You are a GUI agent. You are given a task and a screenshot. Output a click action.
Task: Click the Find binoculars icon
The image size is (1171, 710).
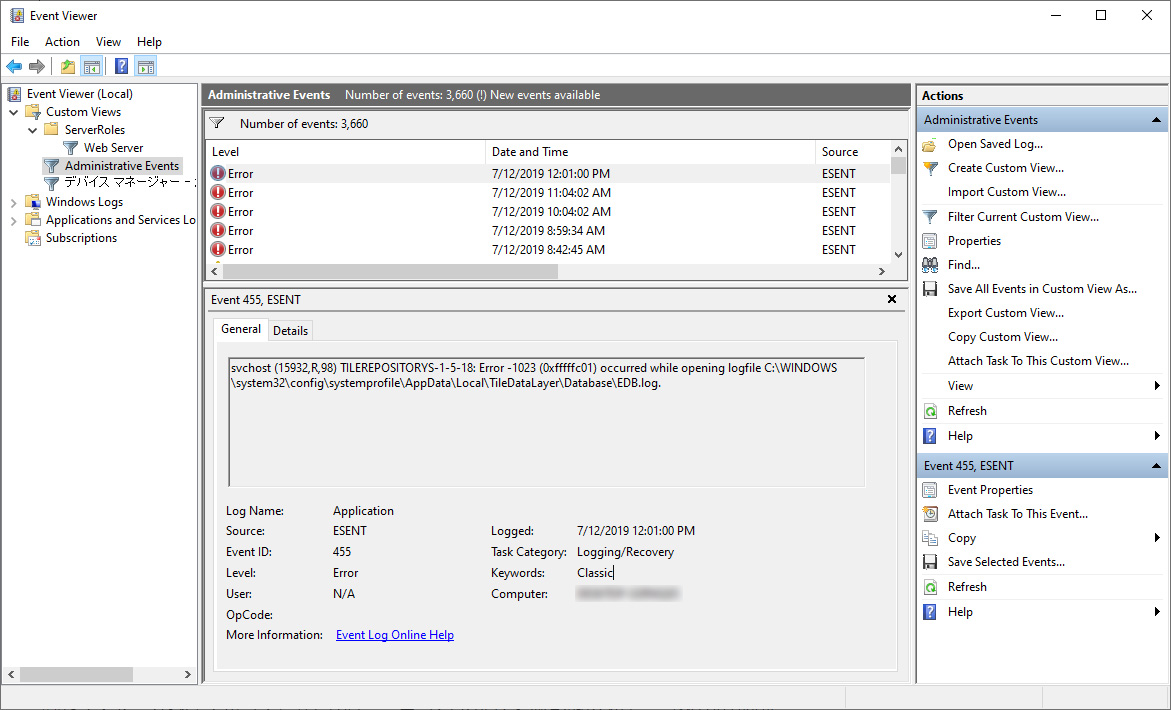pos(930,265)
